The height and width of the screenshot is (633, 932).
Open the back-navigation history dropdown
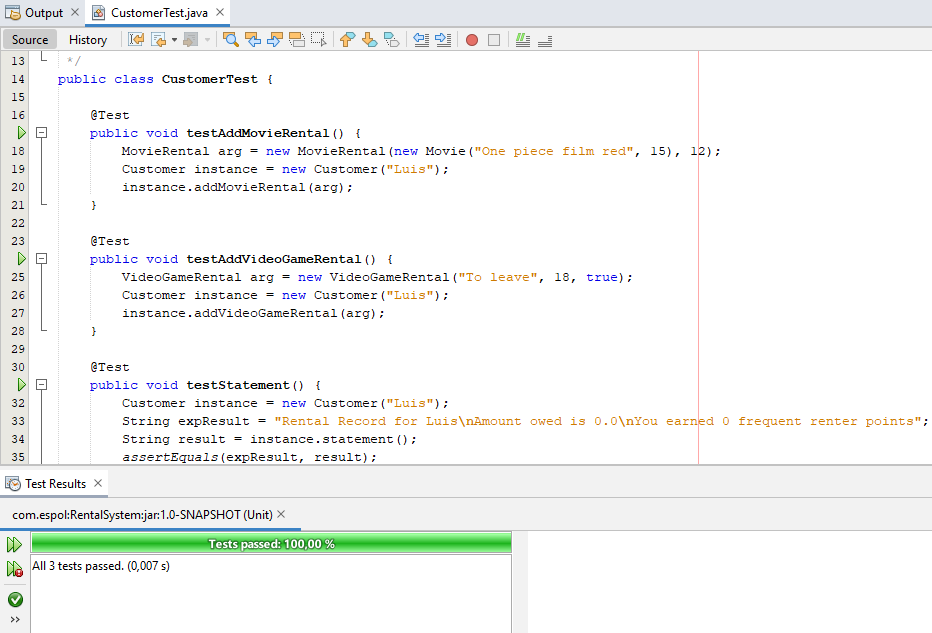[x=174, y=40]
